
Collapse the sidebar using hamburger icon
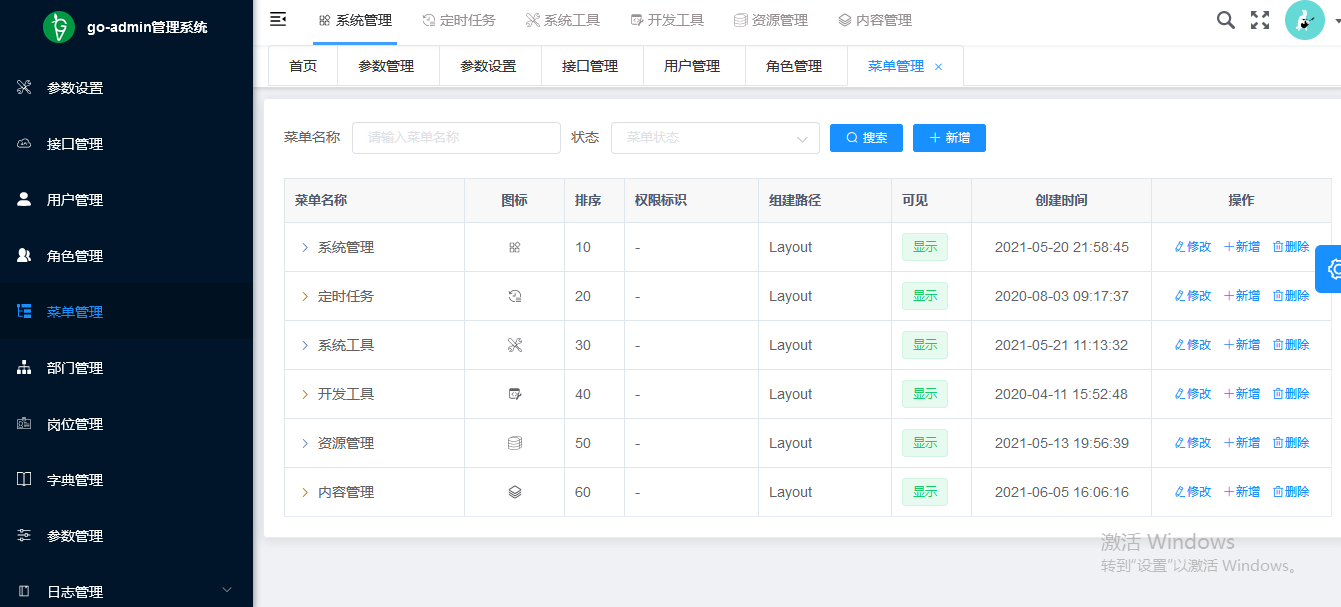279,20
